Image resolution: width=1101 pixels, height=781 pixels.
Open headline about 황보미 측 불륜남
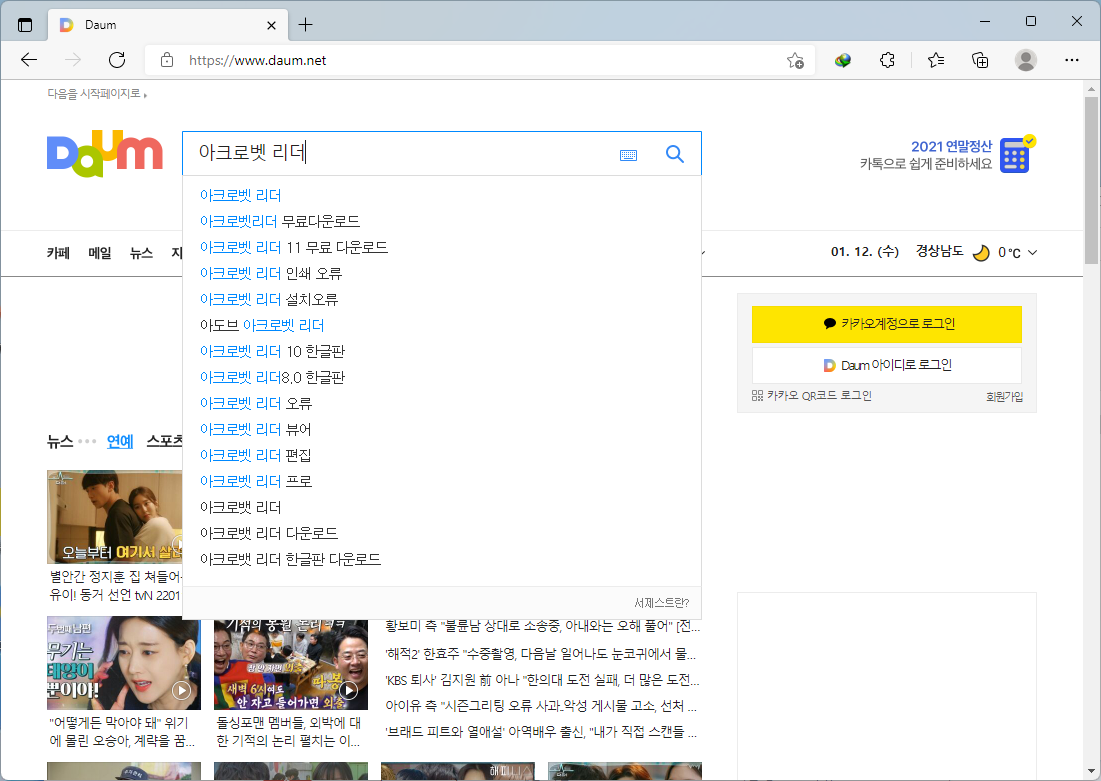[x=541, y=626]
